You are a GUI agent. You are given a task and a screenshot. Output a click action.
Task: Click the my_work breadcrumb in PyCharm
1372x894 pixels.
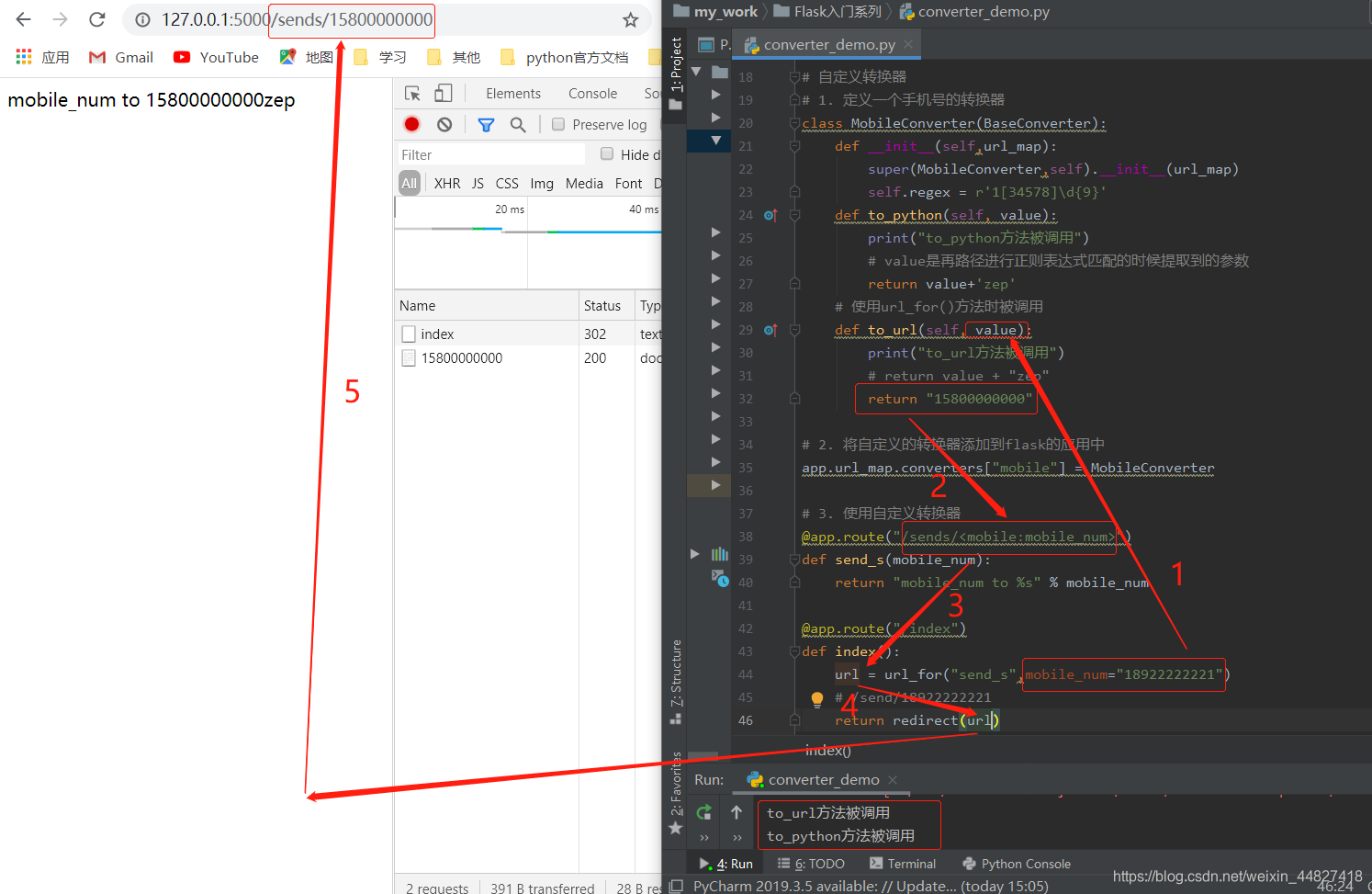click(x=715, y=11)
